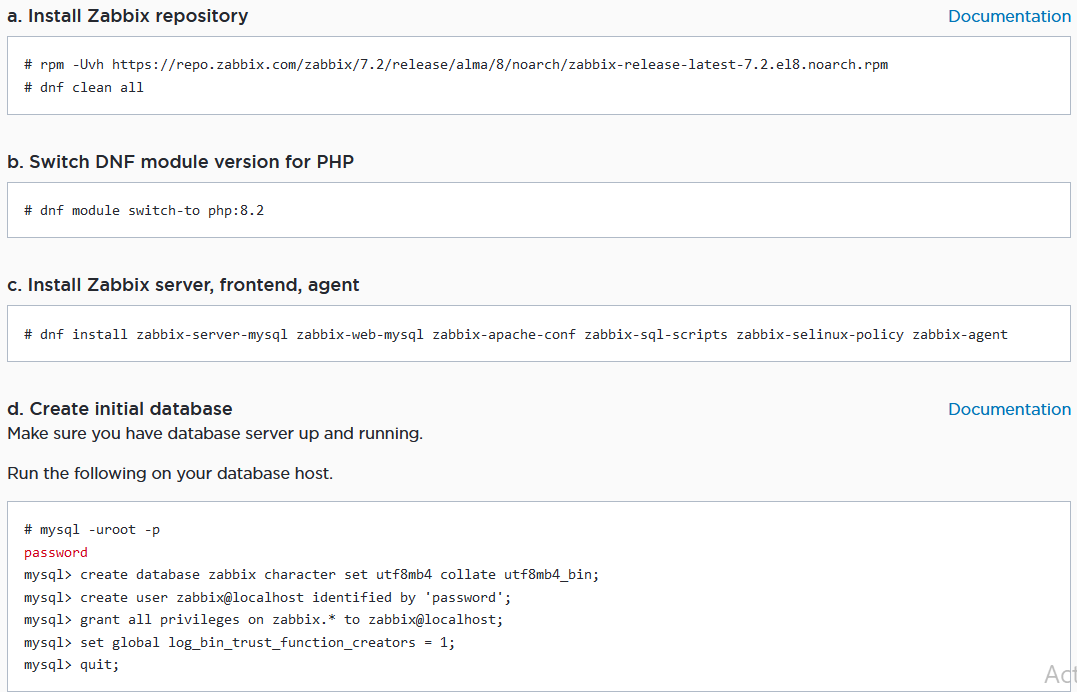Click the 'd. Create initial database' heading
Viewport: 1077px width, 692px height.
point(120,409)
